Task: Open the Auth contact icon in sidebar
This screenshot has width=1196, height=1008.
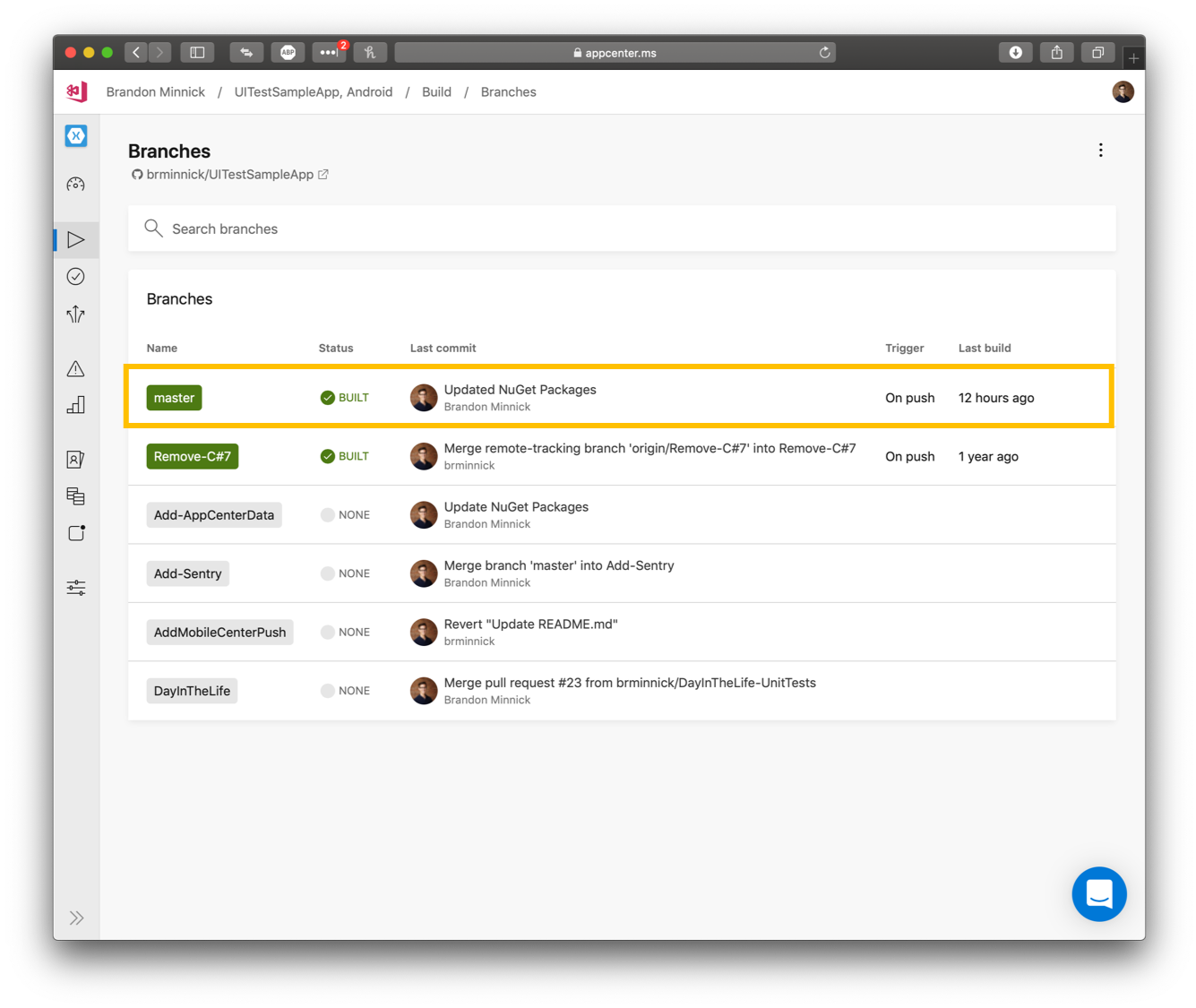Action: (76, 460)
